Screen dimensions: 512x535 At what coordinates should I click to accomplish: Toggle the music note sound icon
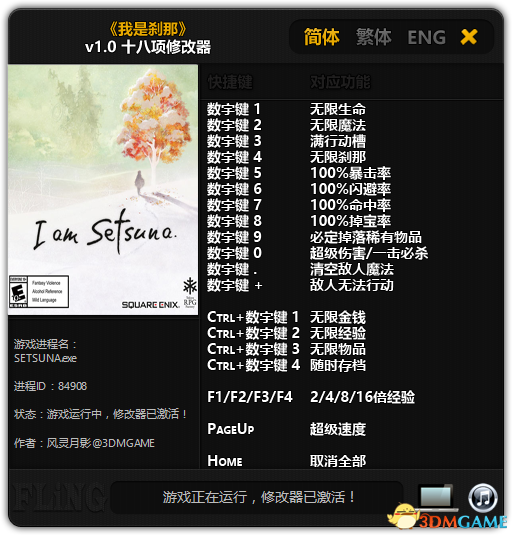(483, 497)
